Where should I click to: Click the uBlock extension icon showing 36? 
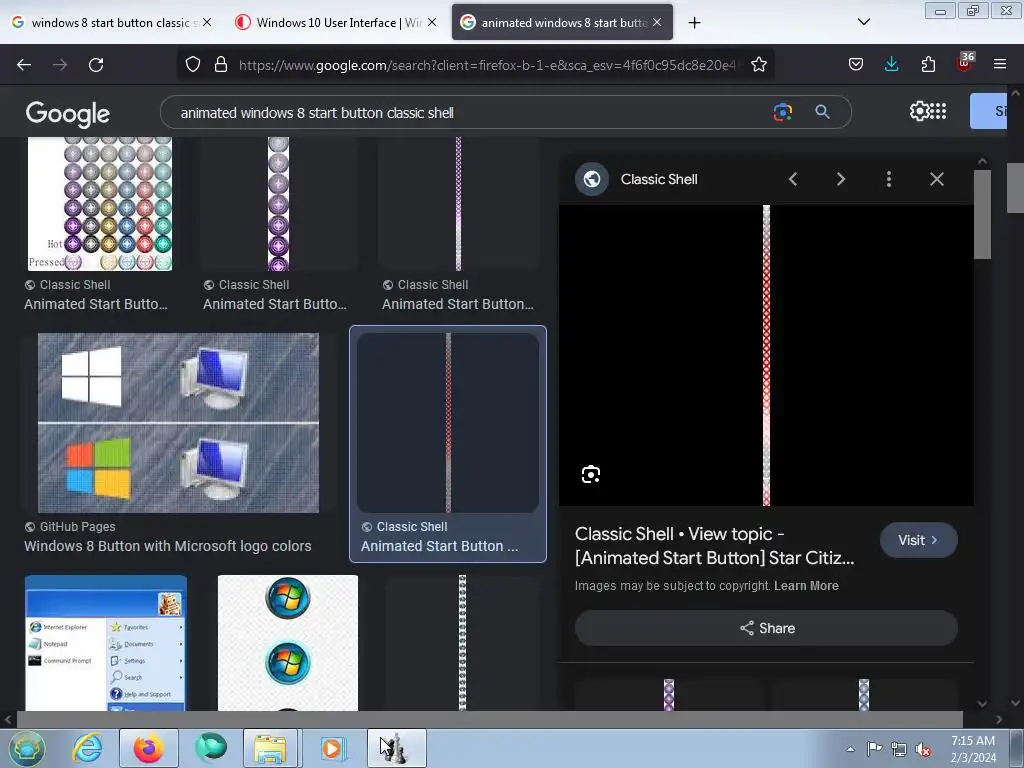[x=965, y=63]
